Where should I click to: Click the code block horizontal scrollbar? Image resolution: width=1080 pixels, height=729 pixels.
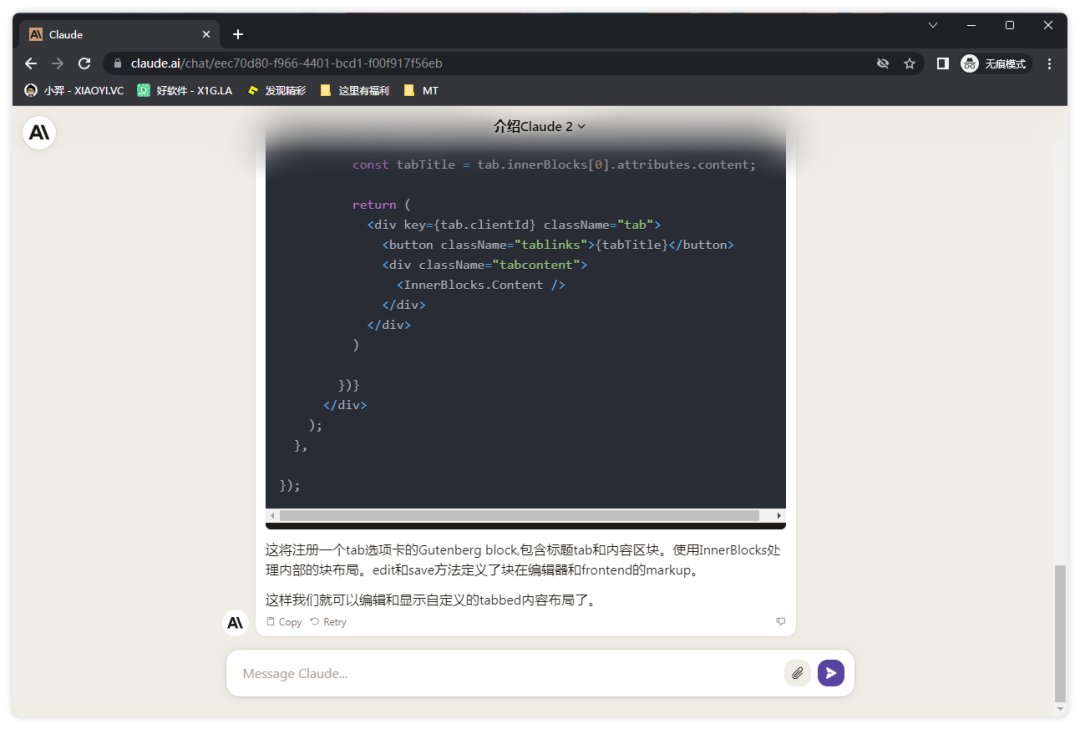coord(519,516)
